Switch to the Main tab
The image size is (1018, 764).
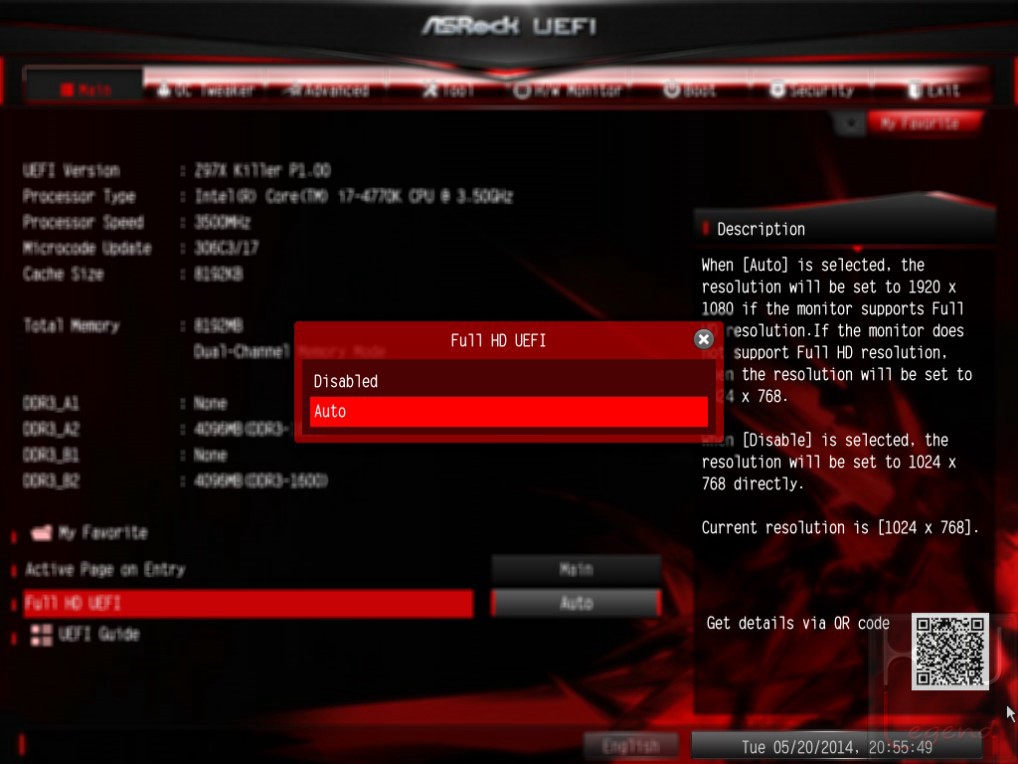click(x=85, y=90)
